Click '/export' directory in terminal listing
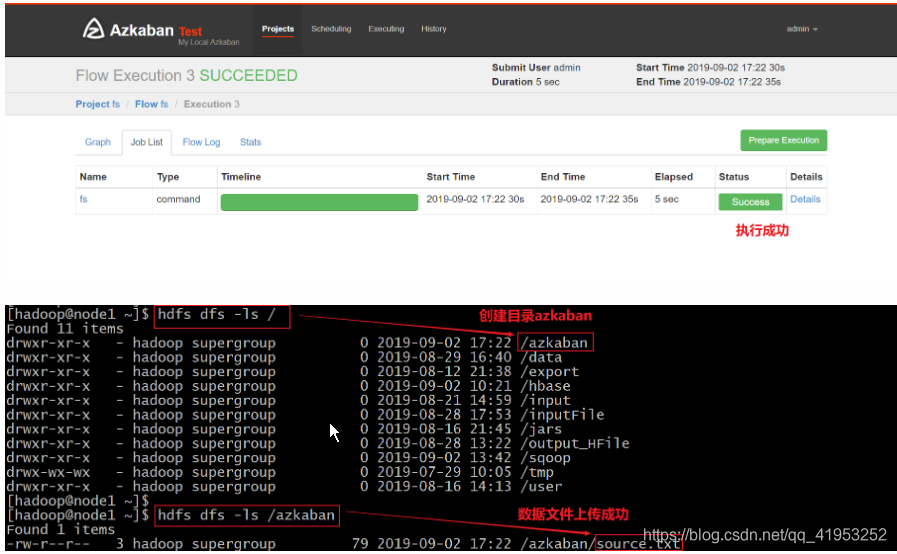 coord(550,371)
